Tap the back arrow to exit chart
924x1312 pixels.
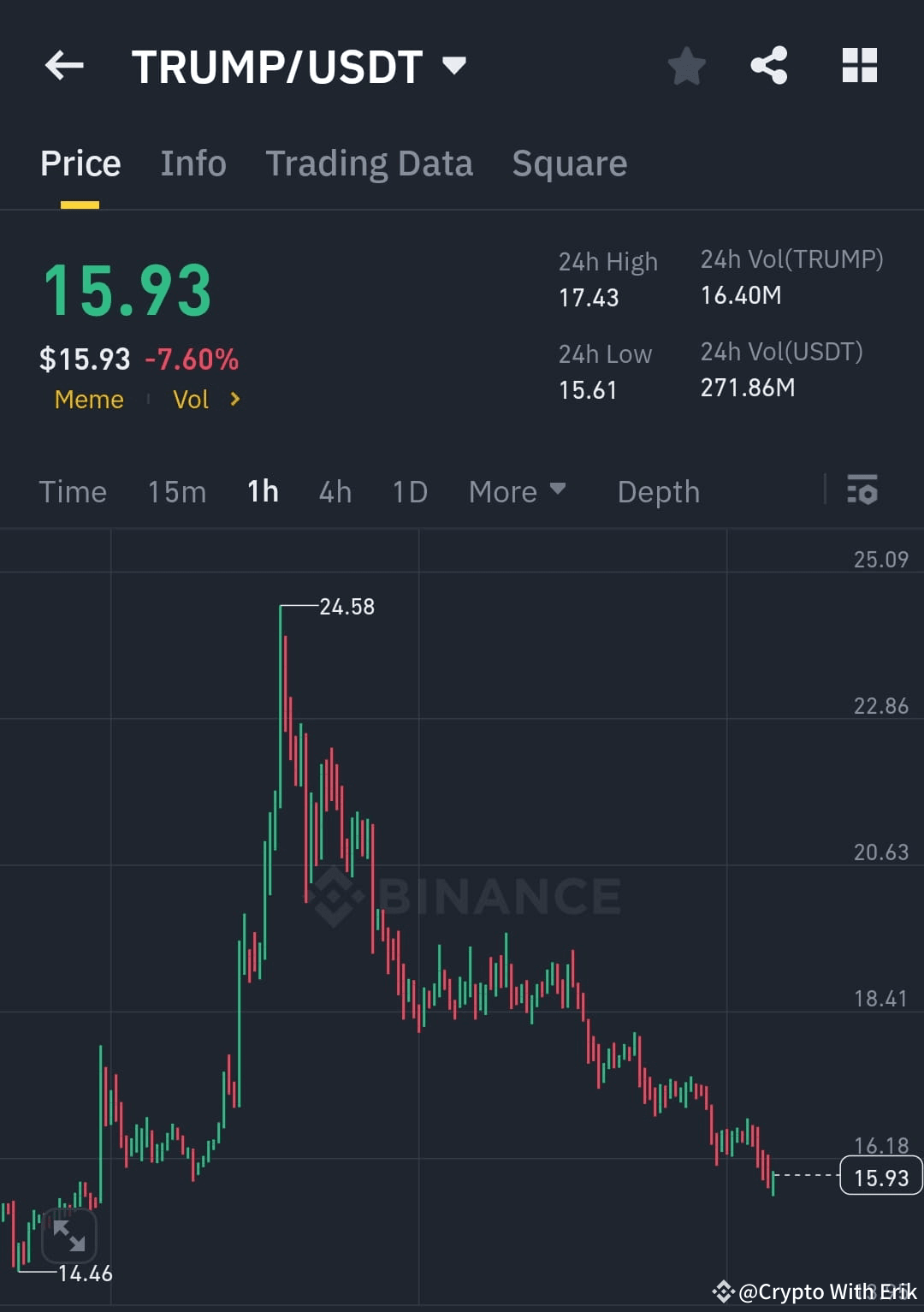(64, 66)
